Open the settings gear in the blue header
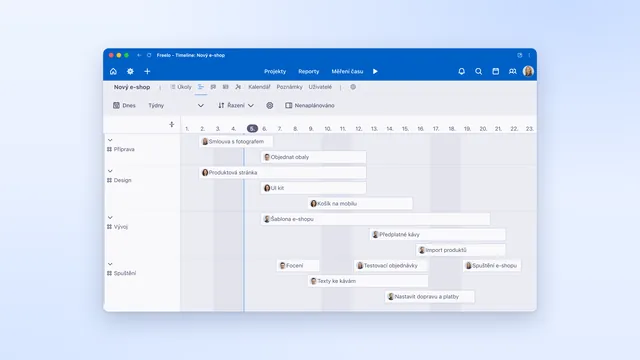The width and height of the screenshot is (640, 360). (x=130, y=71)
